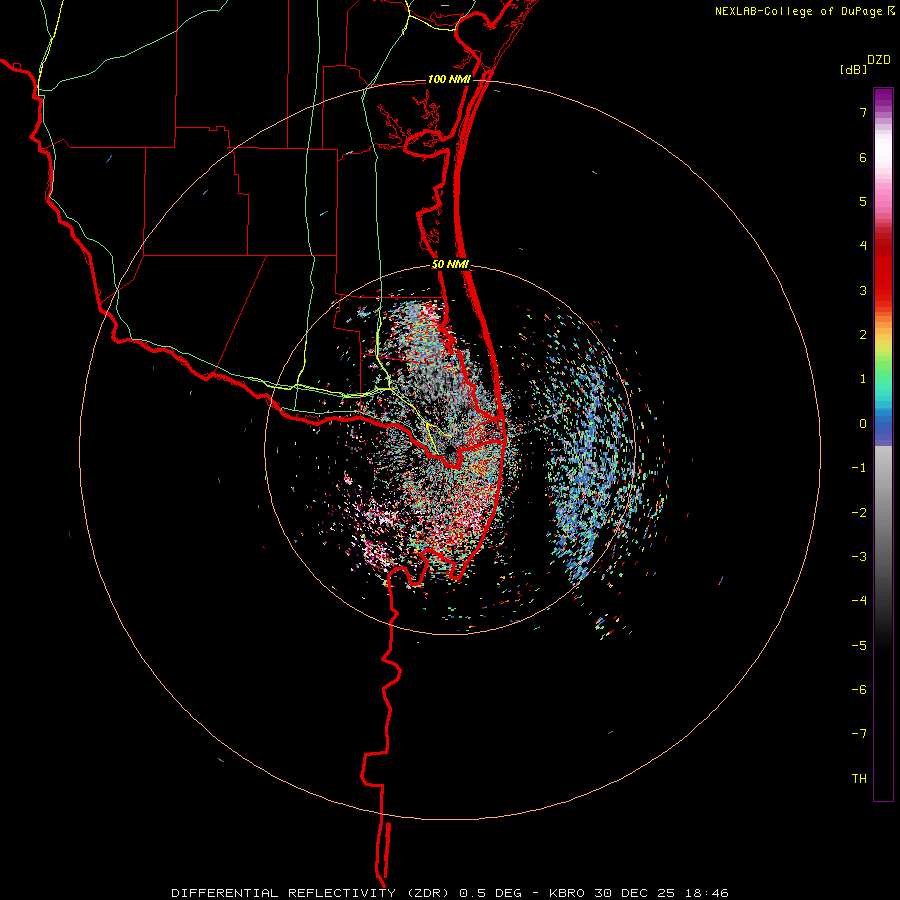Click the DZD color scale title
Screen dimensions: 900x900
(x=879, y=60)
